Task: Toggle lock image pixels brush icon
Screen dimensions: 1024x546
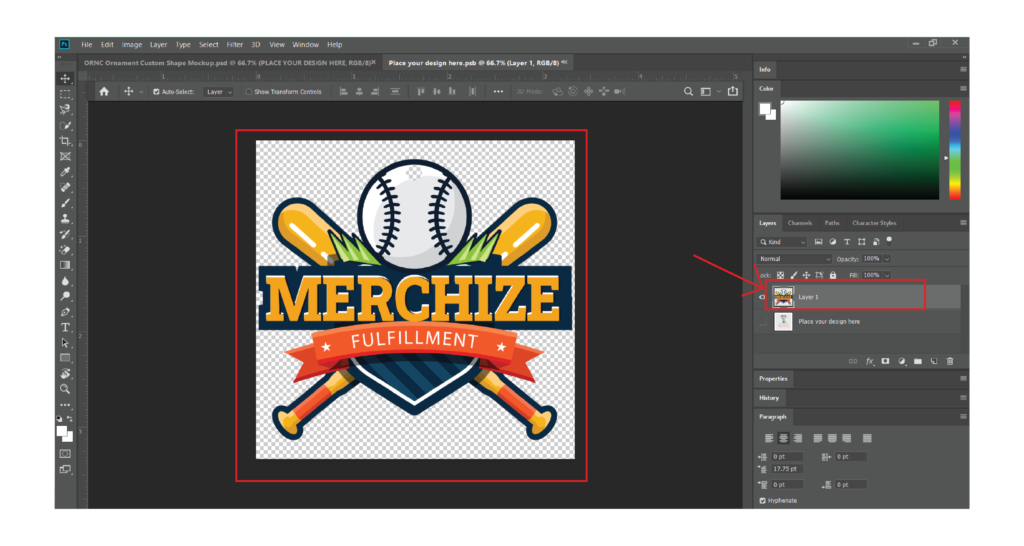Action: coord(793,276)
